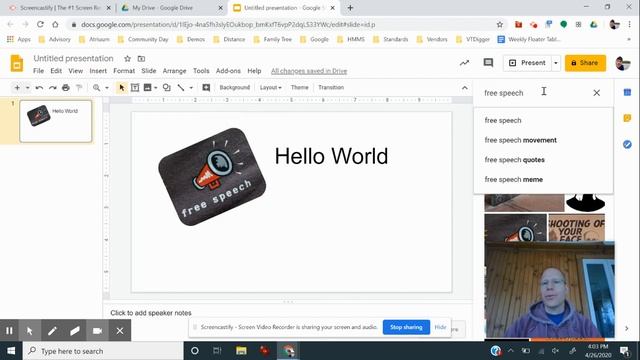640x360 pixels.
Task: Open the Help menu
Action: click(254, 71)
